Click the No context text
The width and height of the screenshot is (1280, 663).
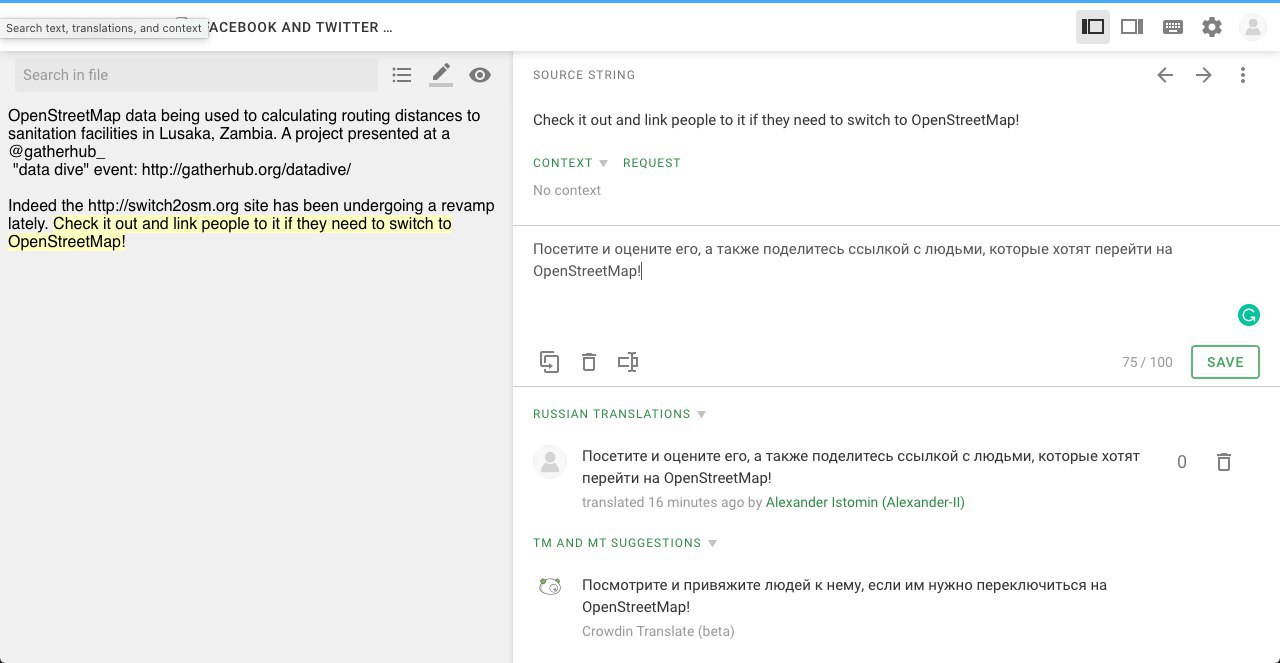pyautogui.click(x=567, y=190)
